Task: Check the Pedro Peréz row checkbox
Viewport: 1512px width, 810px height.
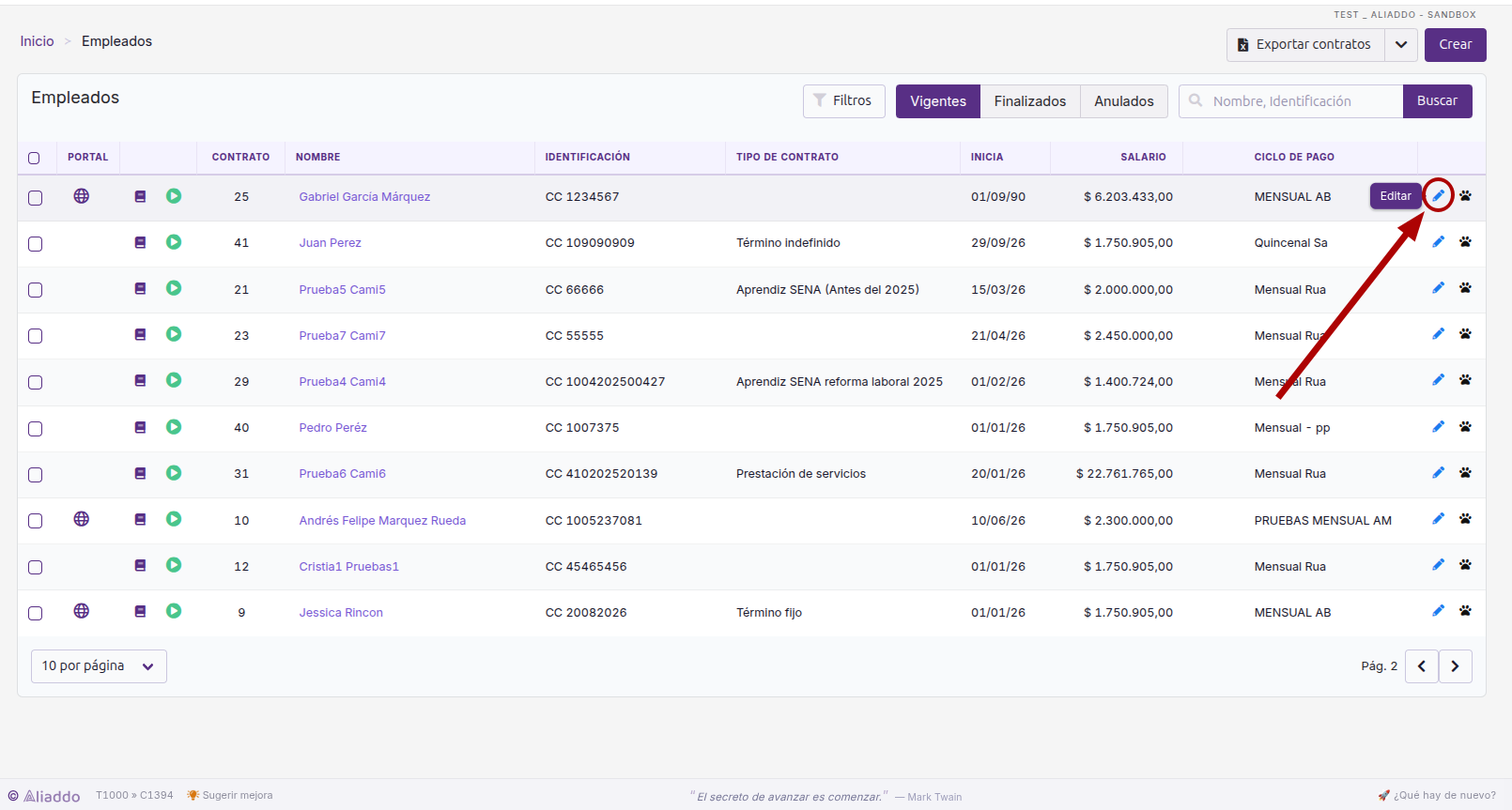Action: [35, 429]
